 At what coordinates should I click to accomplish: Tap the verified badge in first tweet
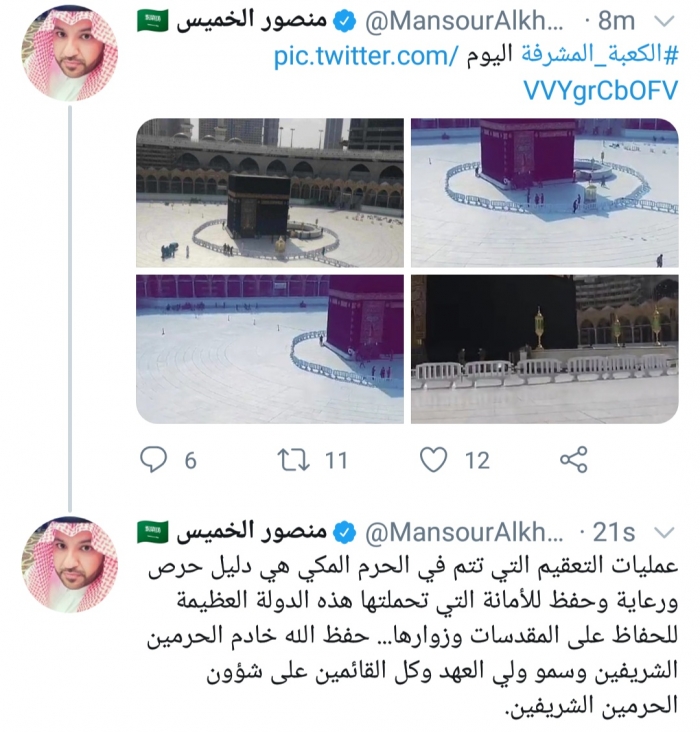pyautogui.click(x=346, y=22)
